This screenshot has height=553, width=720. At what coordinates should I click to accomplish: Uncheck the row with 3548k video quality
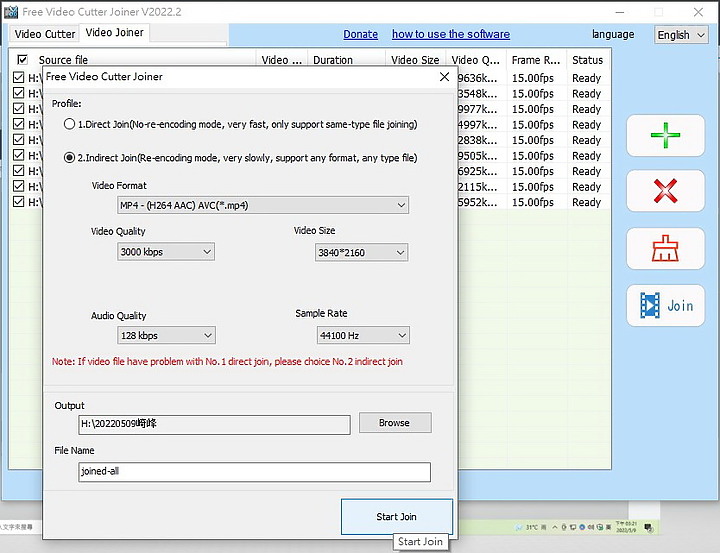coord(18,93)
